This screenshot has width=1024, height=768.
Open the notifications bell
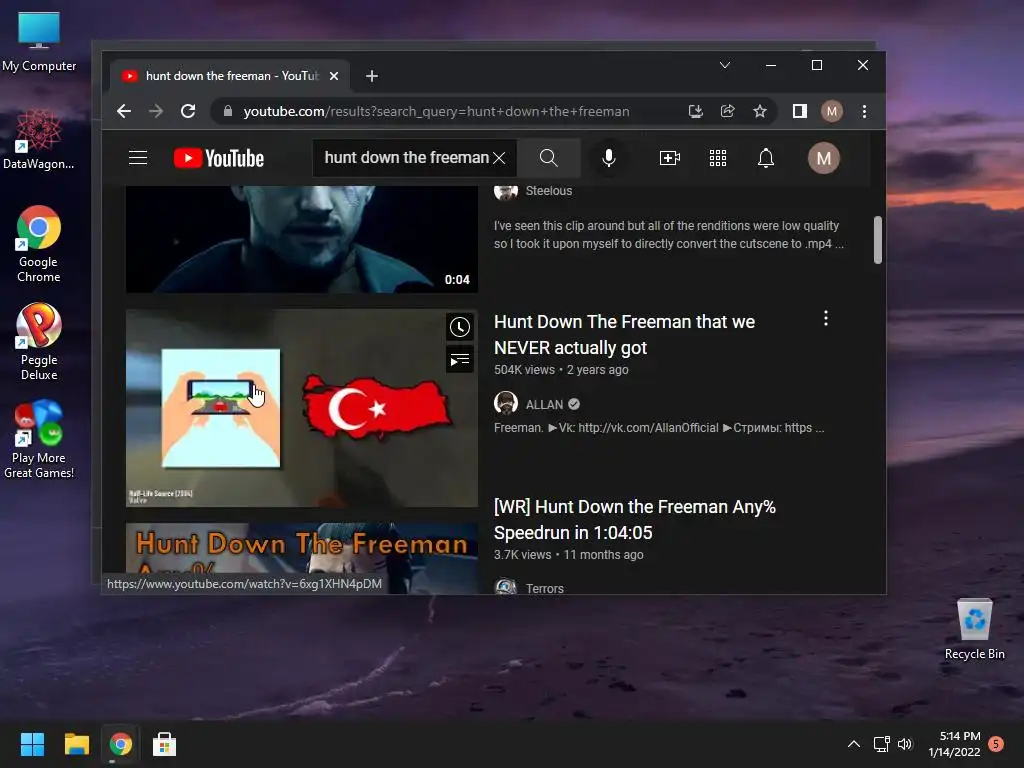(x=765, y=158)
